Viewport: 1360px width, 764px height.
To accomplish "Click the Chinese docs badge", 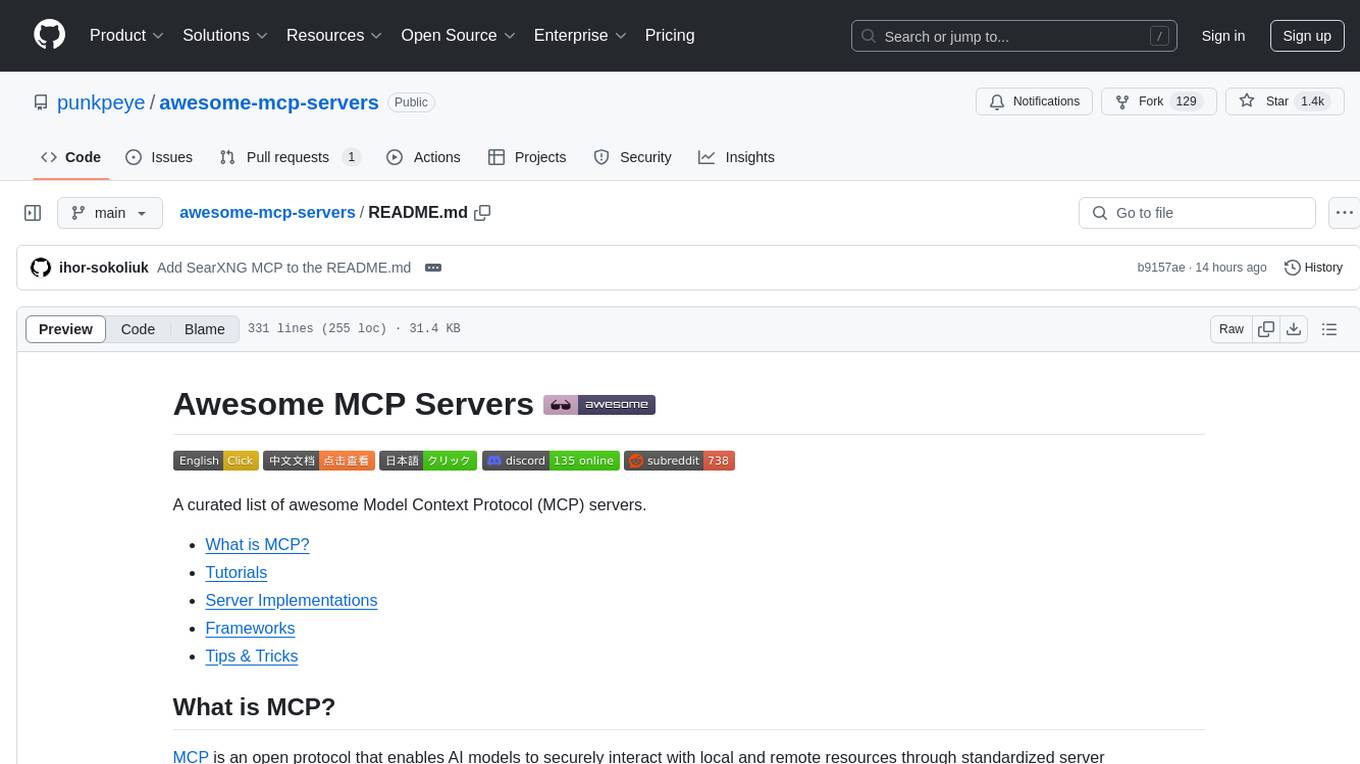I will tap(319, 460).
